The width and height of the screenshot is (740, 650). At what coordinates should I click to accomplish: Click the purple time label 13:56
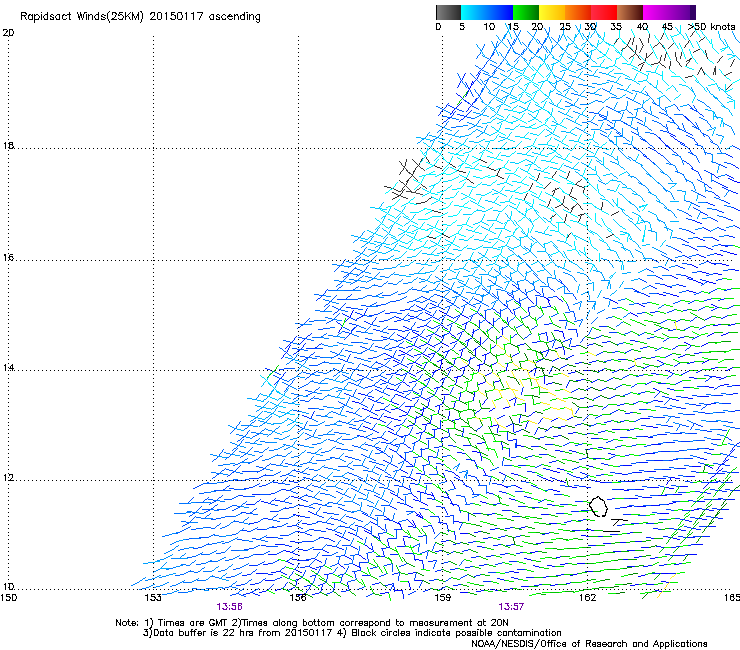[x=229, y=607]
